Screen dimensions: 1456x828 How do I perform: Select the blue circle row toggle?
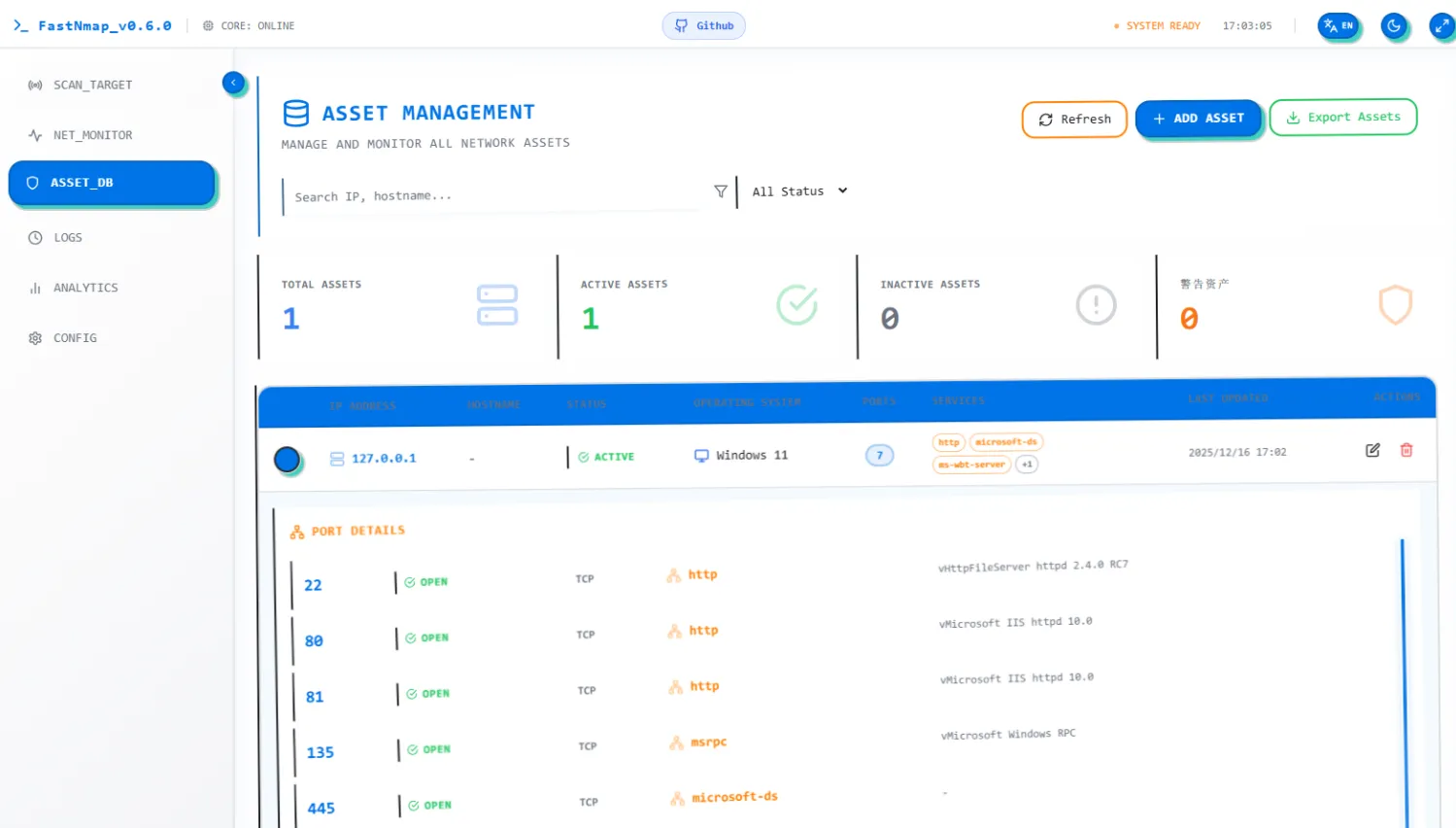[287, 460]
